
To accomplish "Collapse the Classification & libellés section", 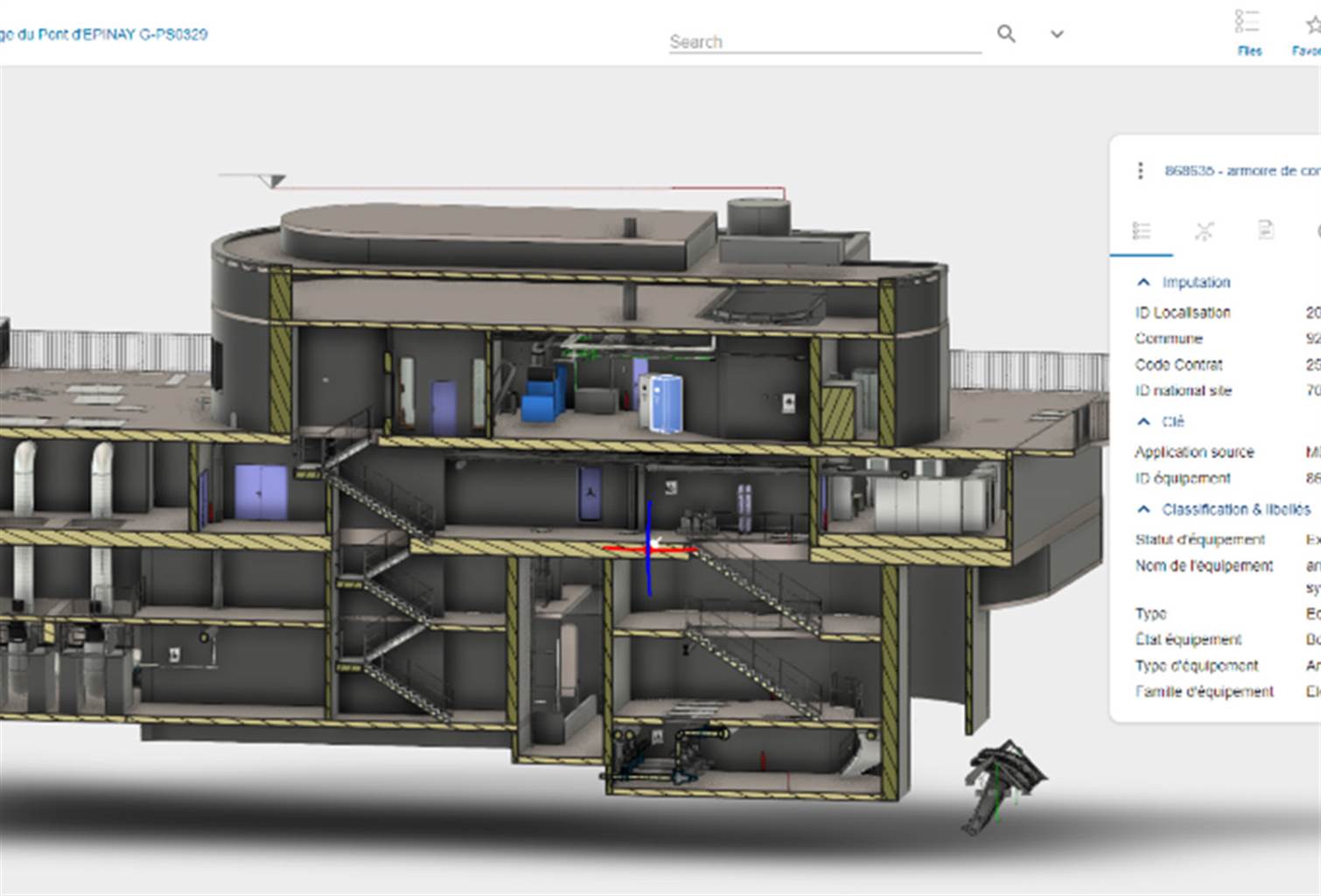I will pyautogui.click(x=1143, y=508).
